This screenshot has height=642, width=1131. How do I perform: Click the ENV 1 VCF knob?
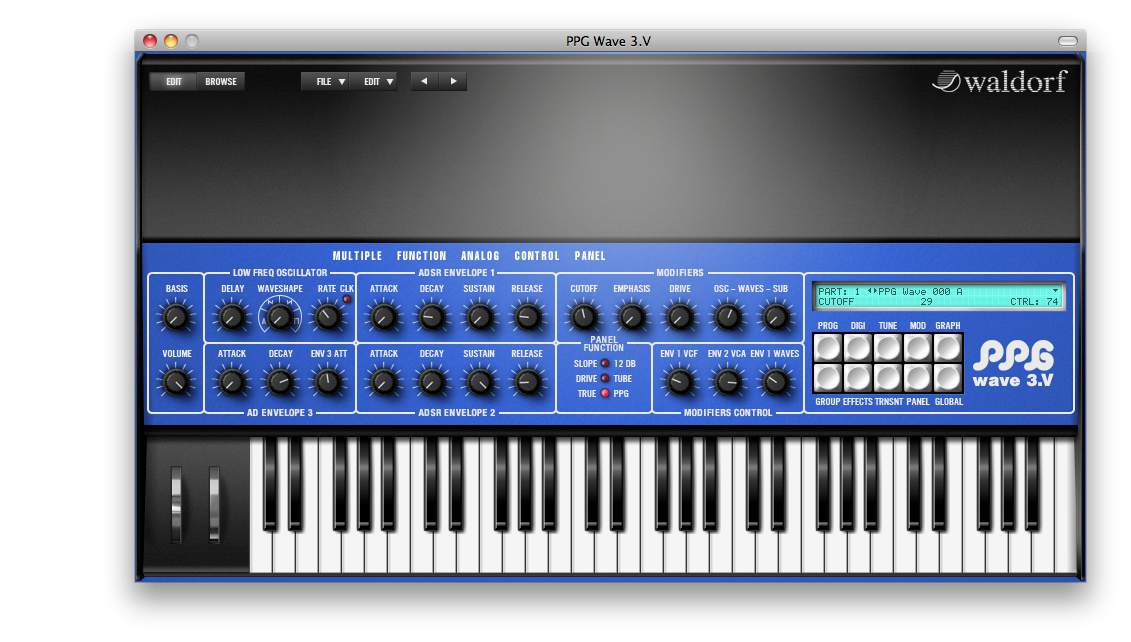[x=679, y=382]
